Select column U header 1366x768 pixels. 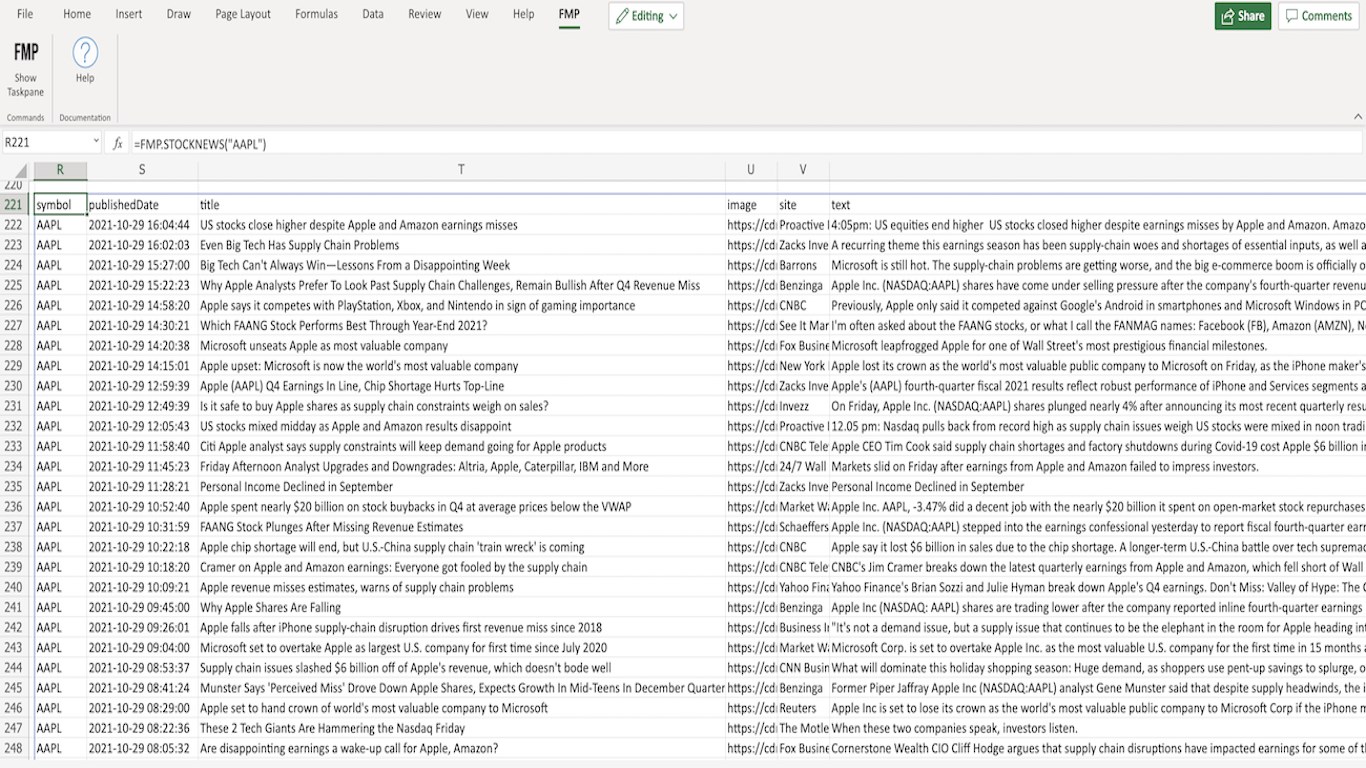coord(751,170)
